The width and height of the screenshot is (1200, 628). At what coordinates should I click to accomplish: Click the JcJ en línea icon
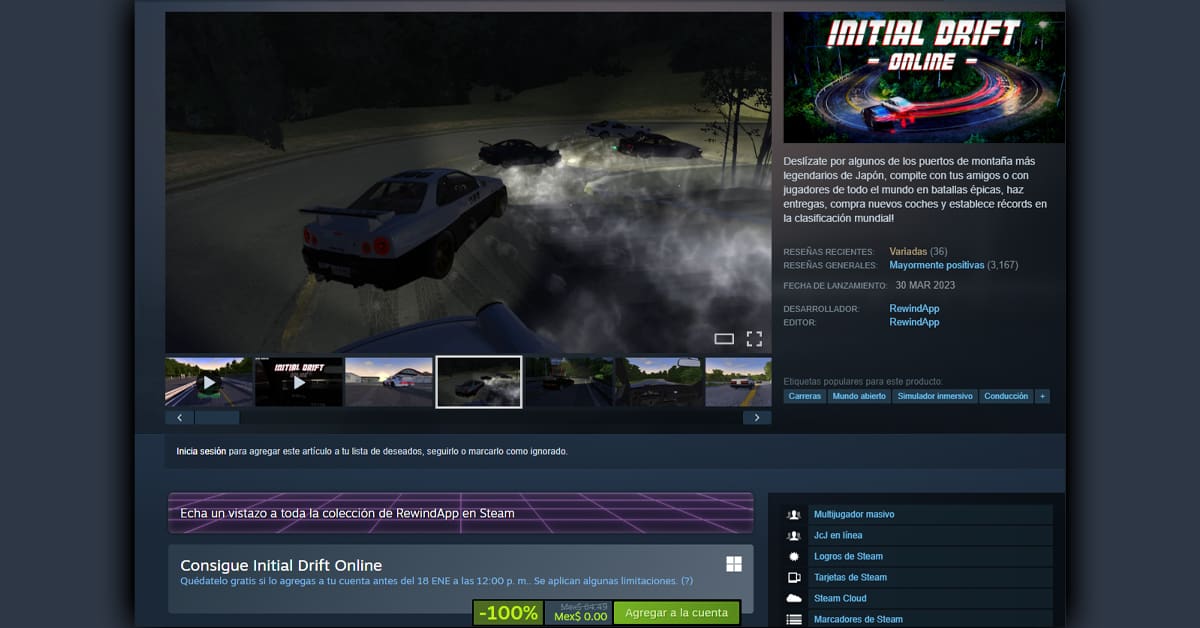click(794, 535)
